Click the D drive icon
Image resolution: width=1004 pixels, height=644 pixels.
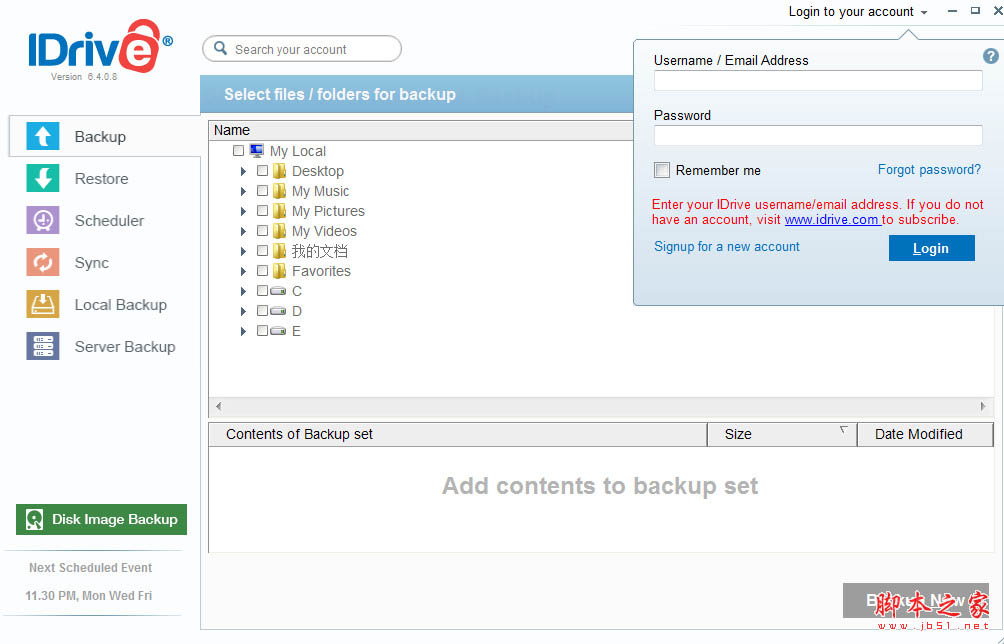click(278, 310)
